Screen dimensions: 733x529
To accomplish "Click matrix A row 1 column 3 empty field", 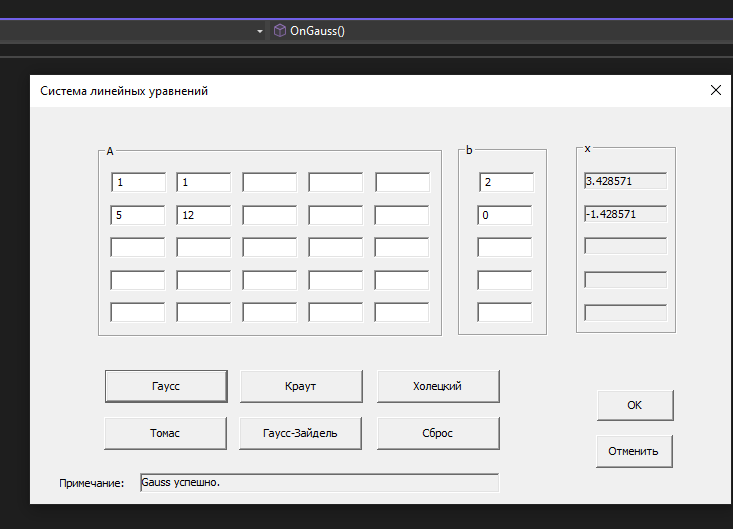I will [x=269, y=182].
